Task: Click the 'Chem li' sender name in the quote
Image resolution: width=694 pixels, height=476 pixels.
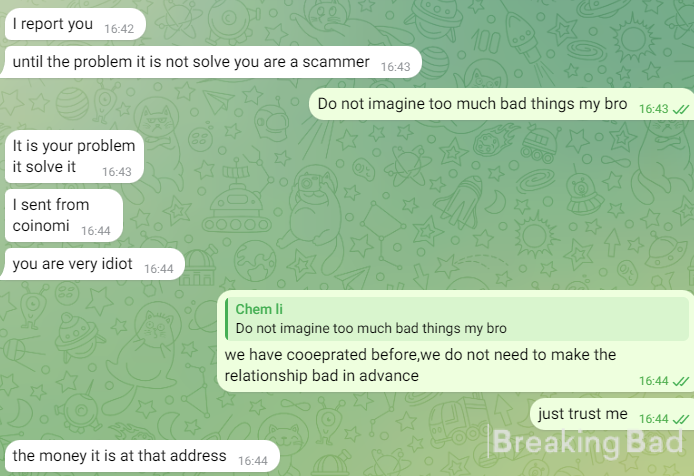Action: click(x=259, y=309)
